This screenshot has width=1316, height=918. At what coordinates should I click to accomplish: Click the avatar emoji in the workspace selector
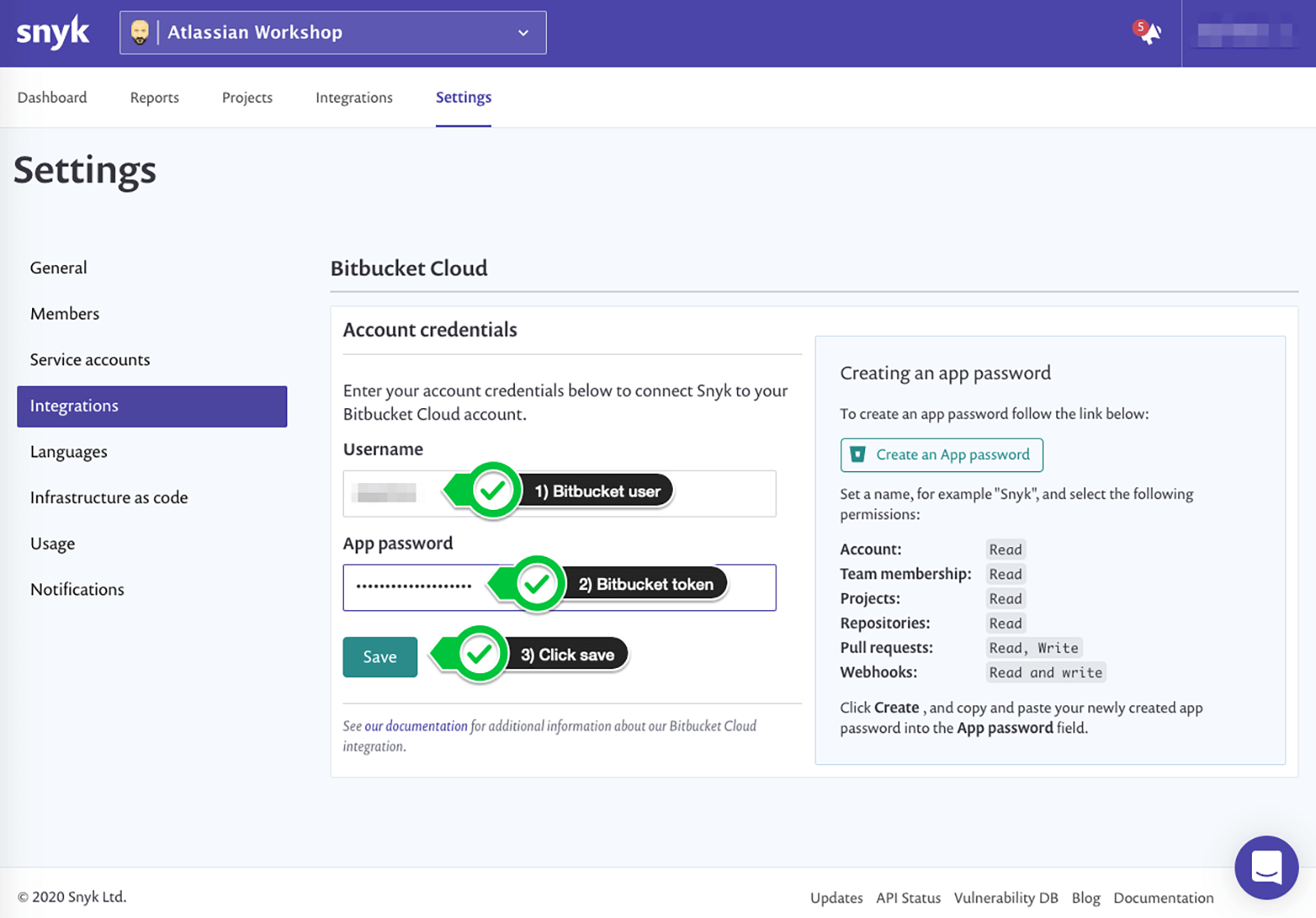140,33
